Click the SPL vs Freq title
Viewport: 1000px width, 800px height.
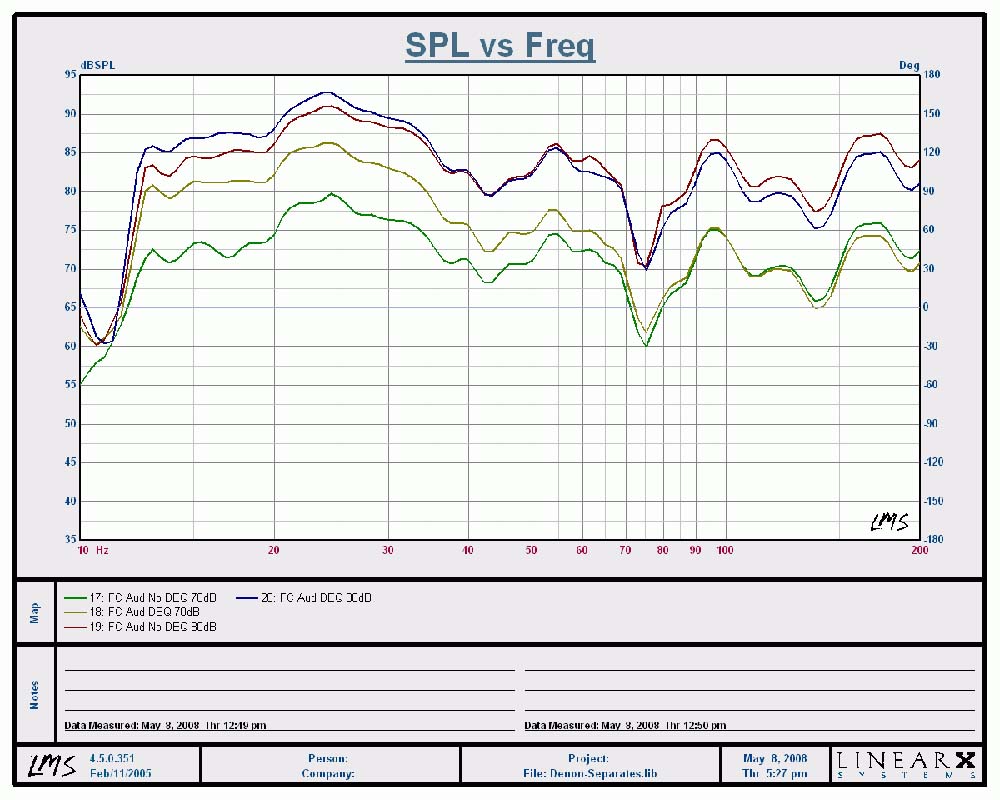tap(500, 46)
